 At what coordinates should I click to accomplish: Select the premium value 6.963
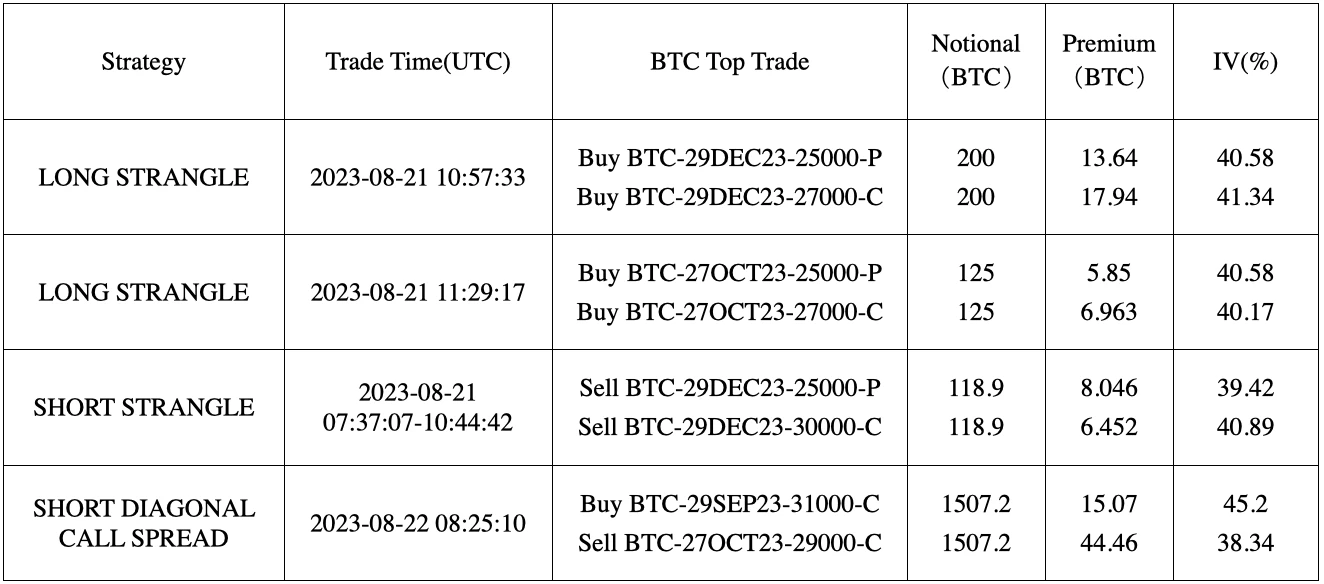(1109, 312)
